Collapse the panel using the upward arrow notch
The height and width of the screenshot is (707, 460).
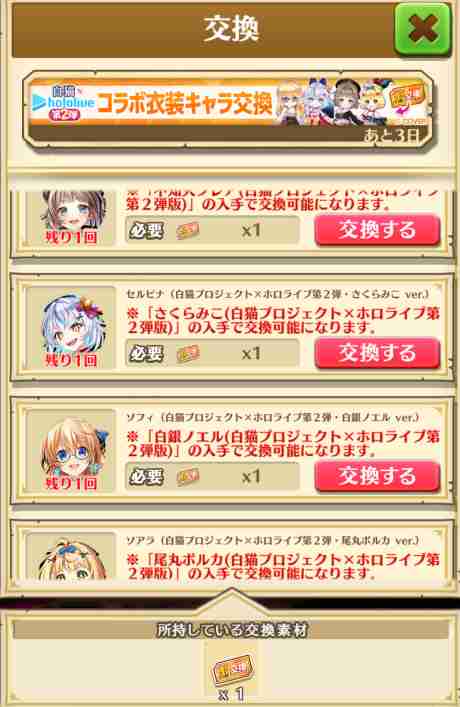(x=231, y=597)
